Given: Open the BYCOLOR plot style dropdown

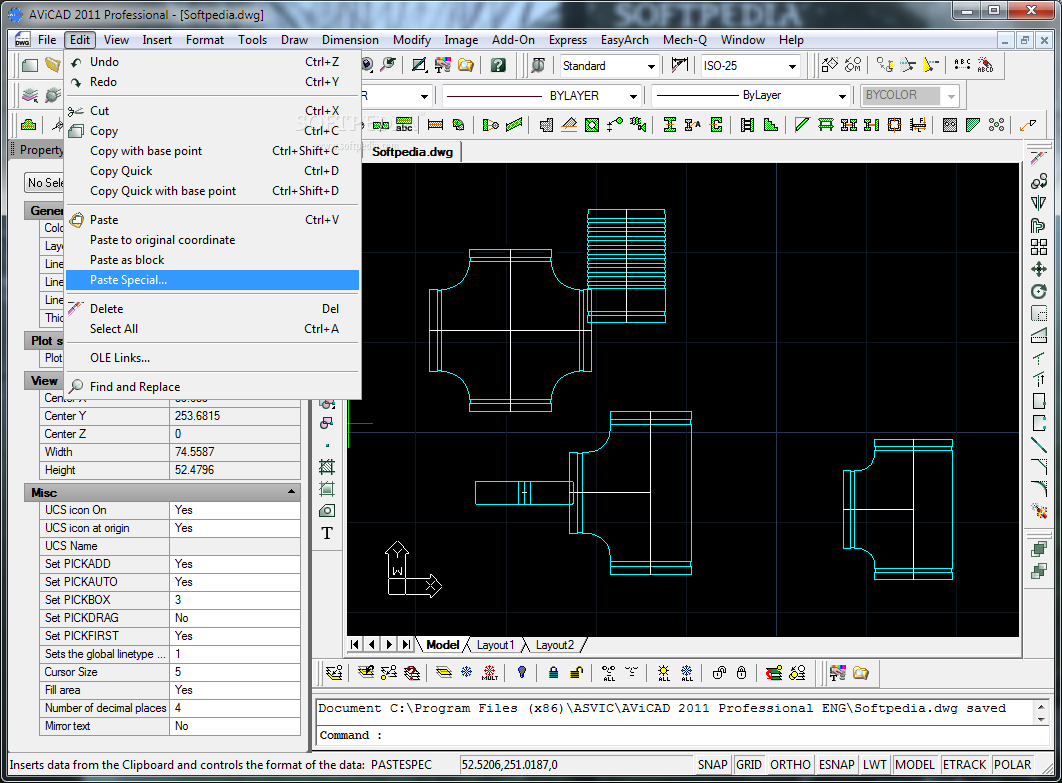Looking at the screenshot, I should (x=951, y=96).
